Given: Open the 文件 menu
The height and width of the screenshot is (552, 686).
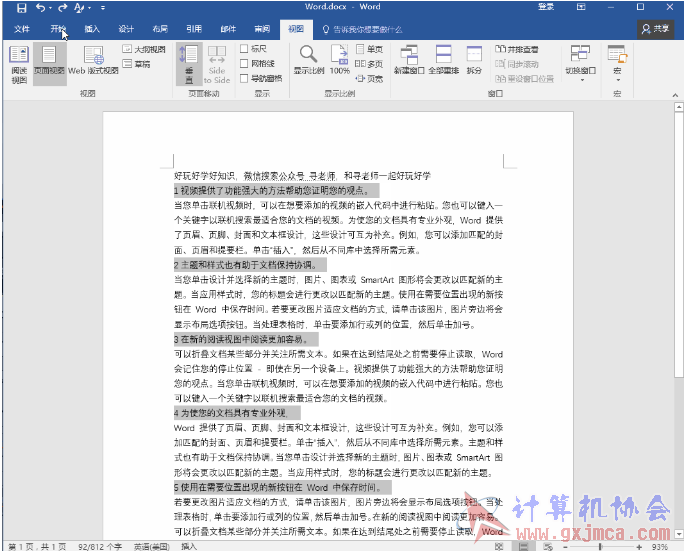Looking at the screenshot, I should pyautogui.click(x=22, y=29).
